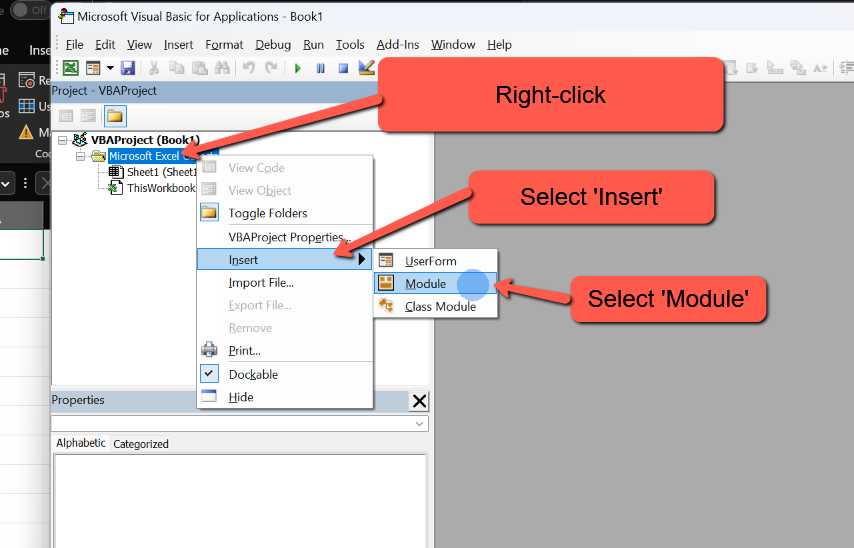Toggle Folders button in the Project panel toolbar
The height and width of the screenshot is (548, 854).
115,116
